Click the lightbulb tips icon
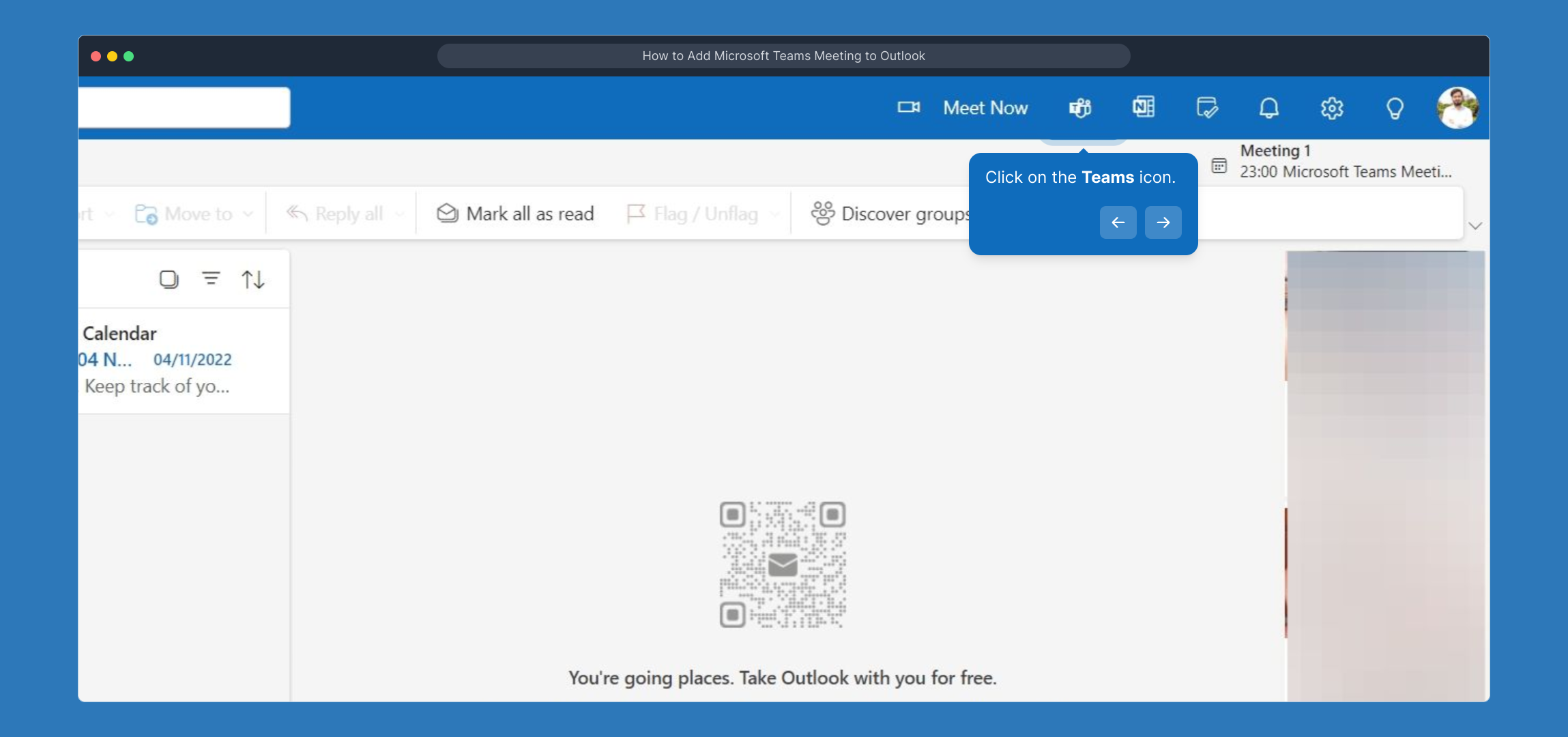Viewport: 1568px width, 737px height. point(1395,108)
